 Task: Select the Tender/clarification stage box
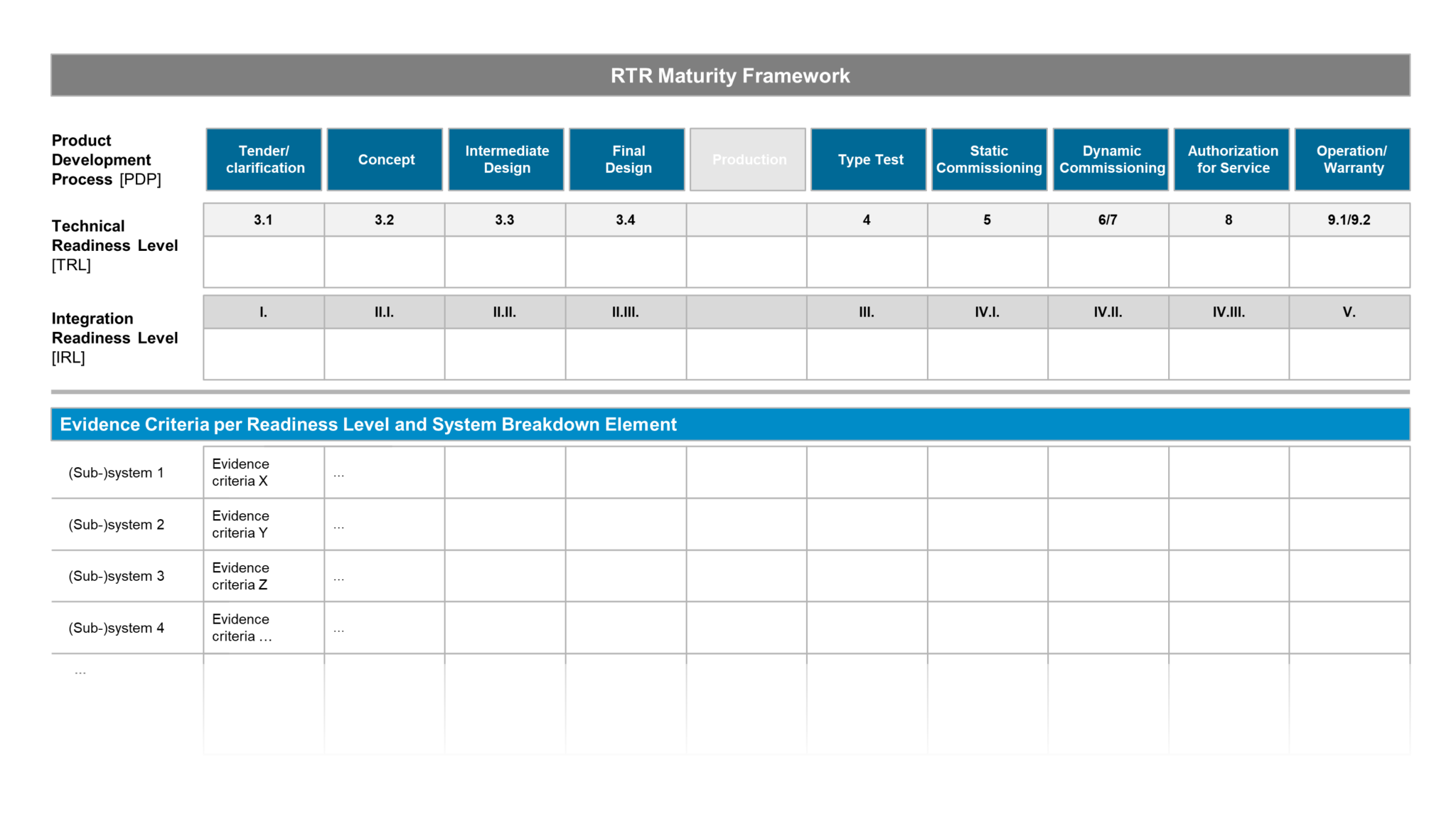264,159
